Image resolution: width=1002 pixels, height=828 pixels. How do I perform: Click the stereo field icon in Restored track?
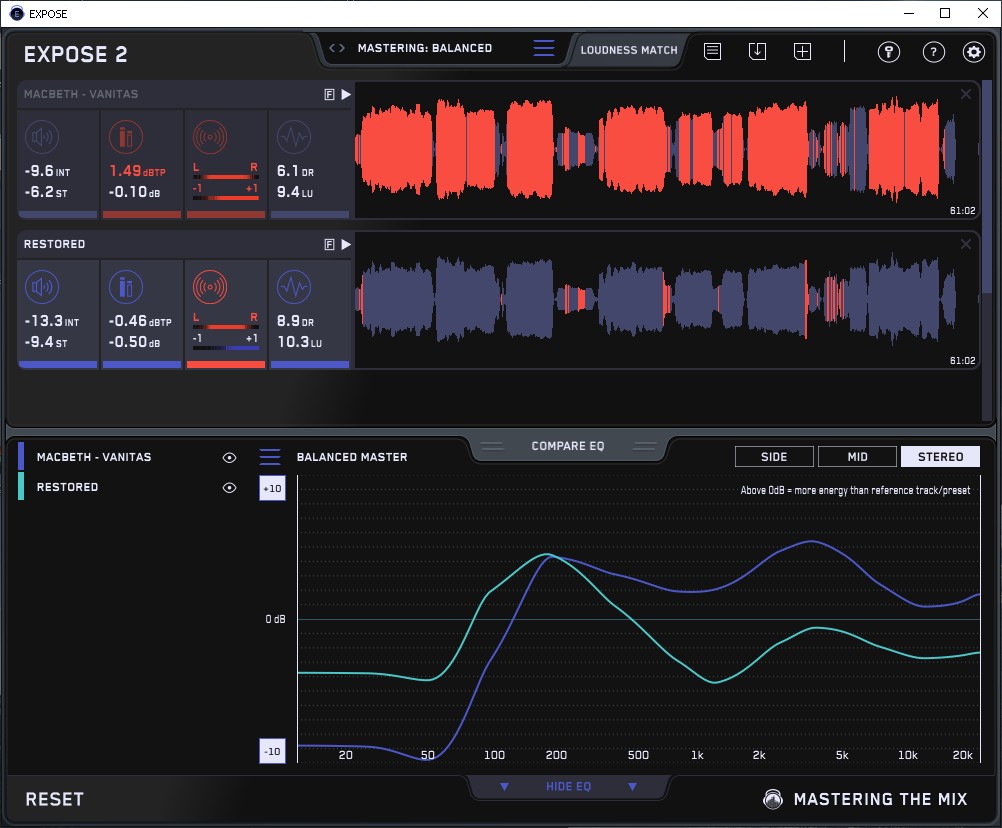click(209, 288)
